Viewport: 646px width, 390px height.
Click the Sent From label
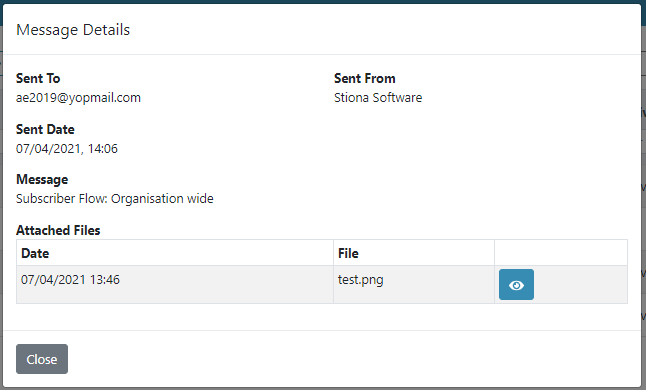coord(365,78)
